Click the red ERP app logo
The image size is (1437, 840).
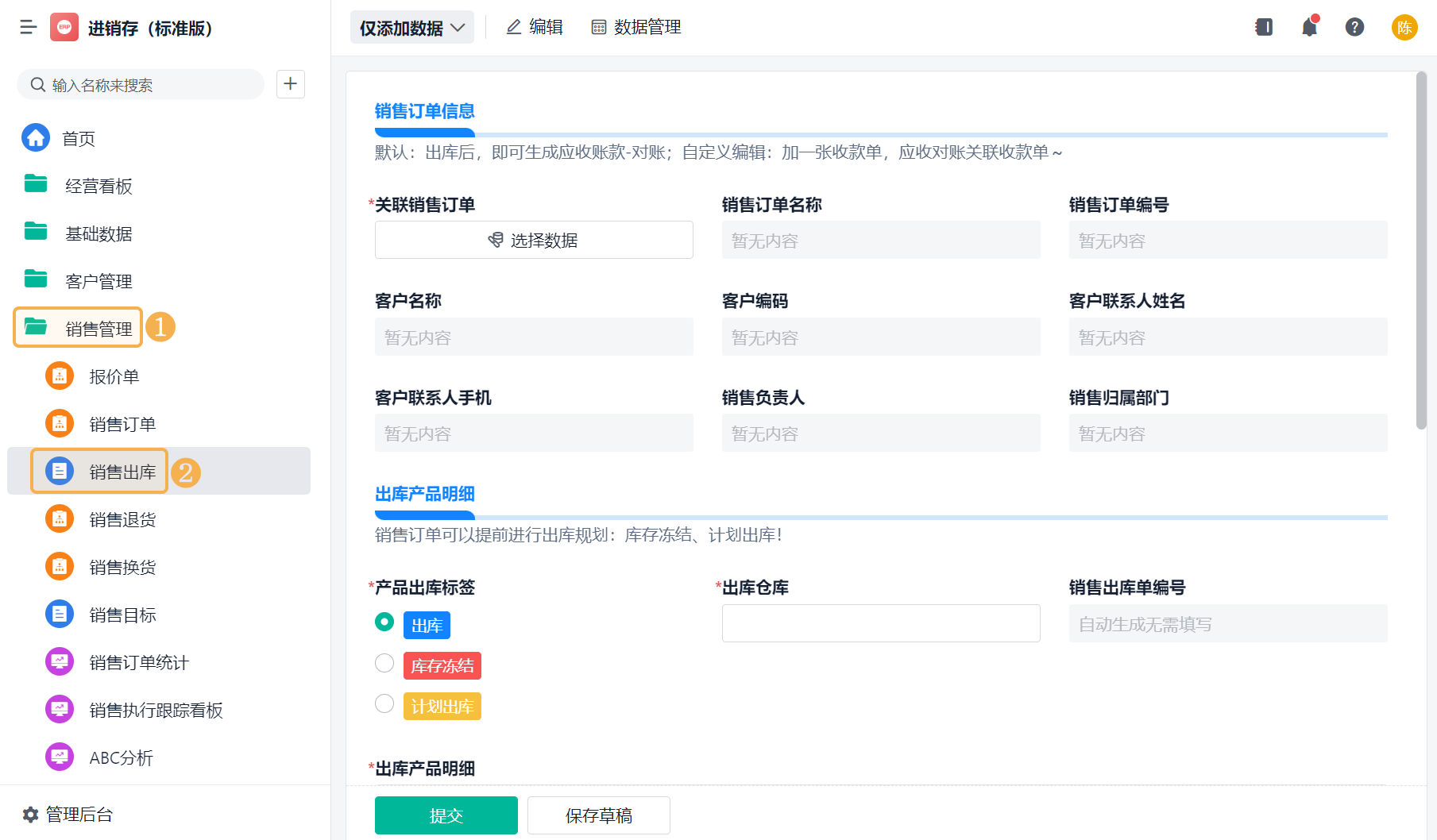pos(64,27)
